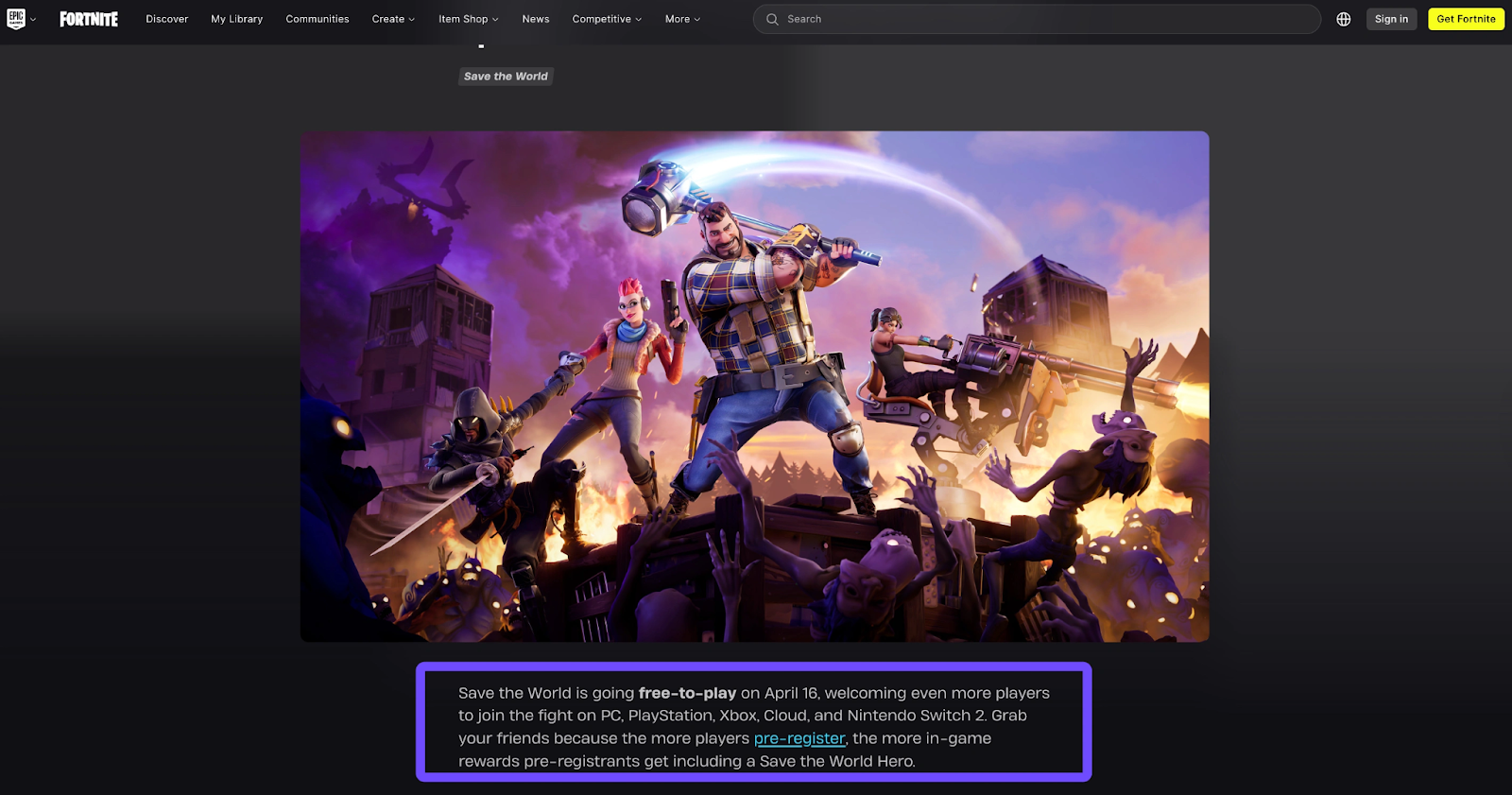
Task: Expand the Create dropdown menu
Action: click(x=393, y=19)
